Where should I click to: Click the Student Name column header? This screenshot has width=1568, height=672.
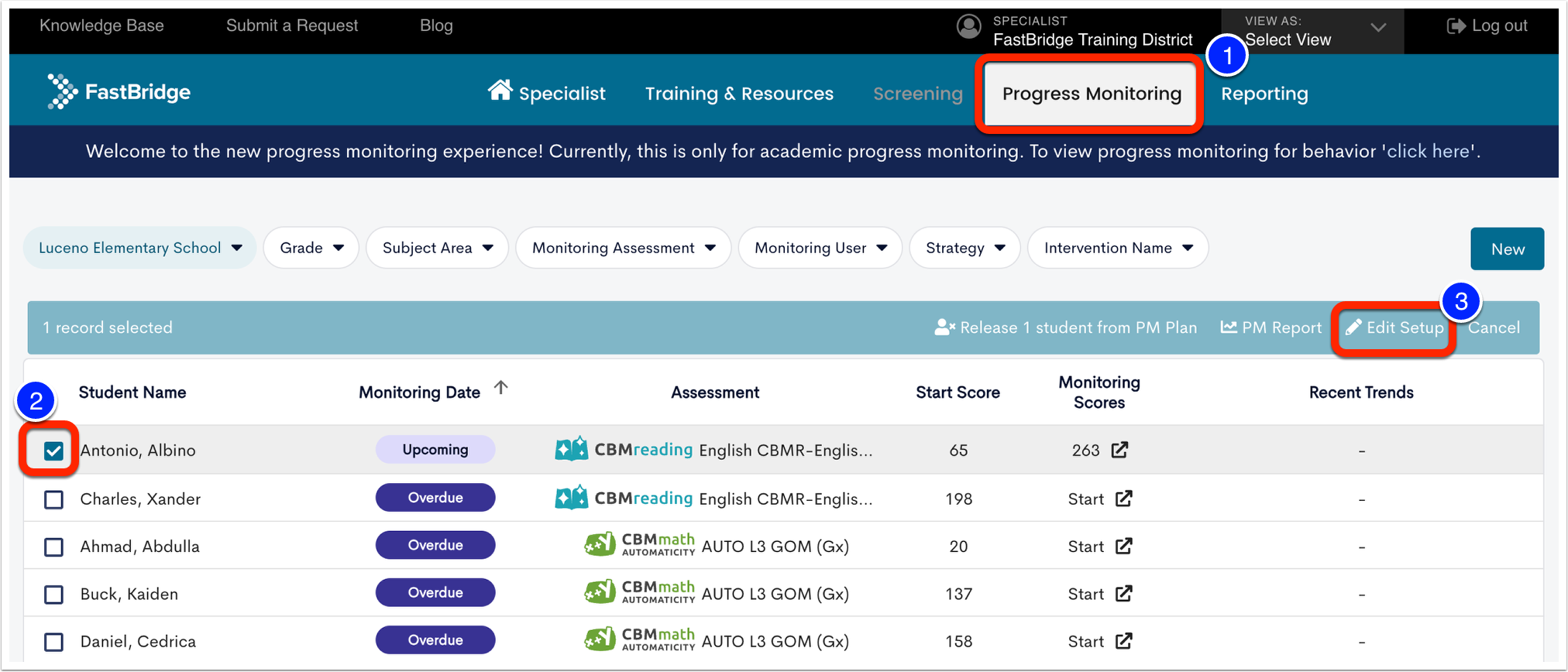[132, 393]
